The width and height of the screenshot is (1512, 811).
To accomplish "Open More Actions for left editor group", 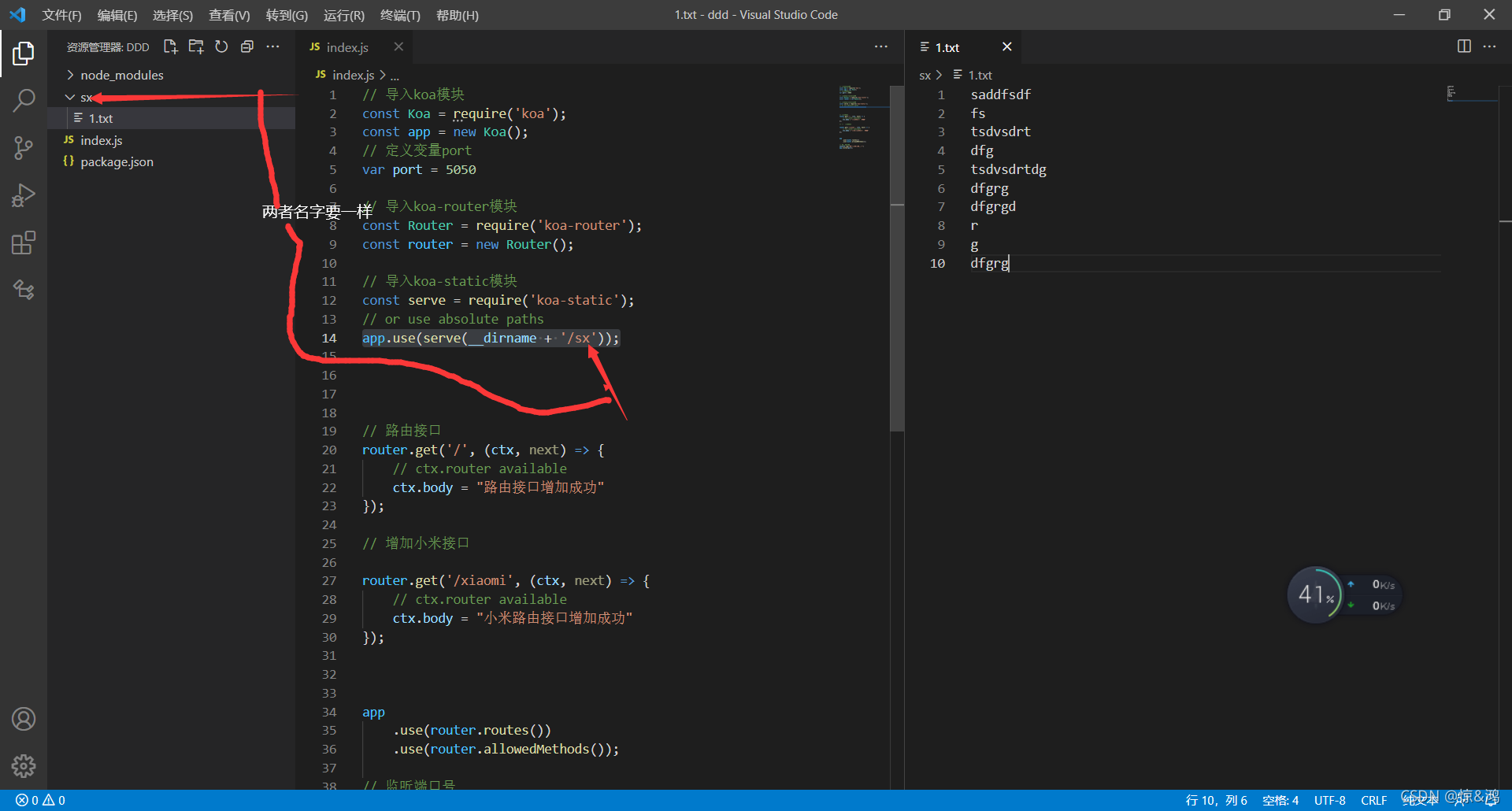I will point(880,47).
